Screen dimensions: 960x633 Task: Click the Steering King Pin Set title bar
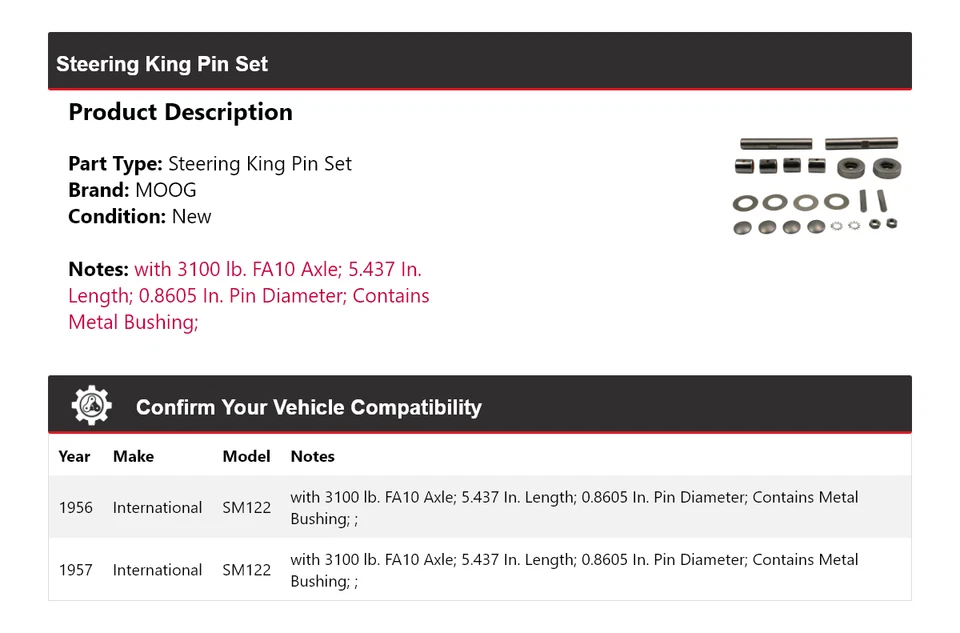[162, 64]
